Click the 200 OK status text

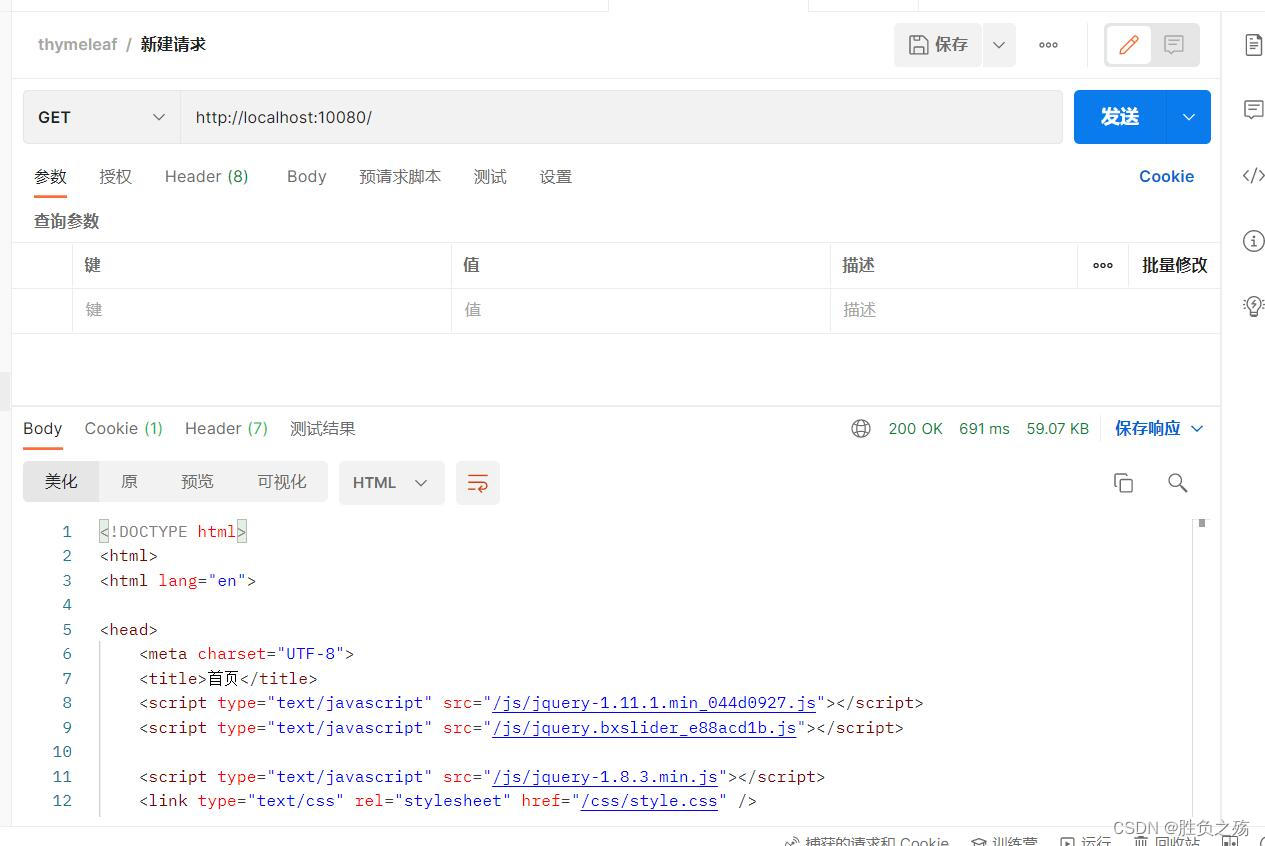pos(915,429)
